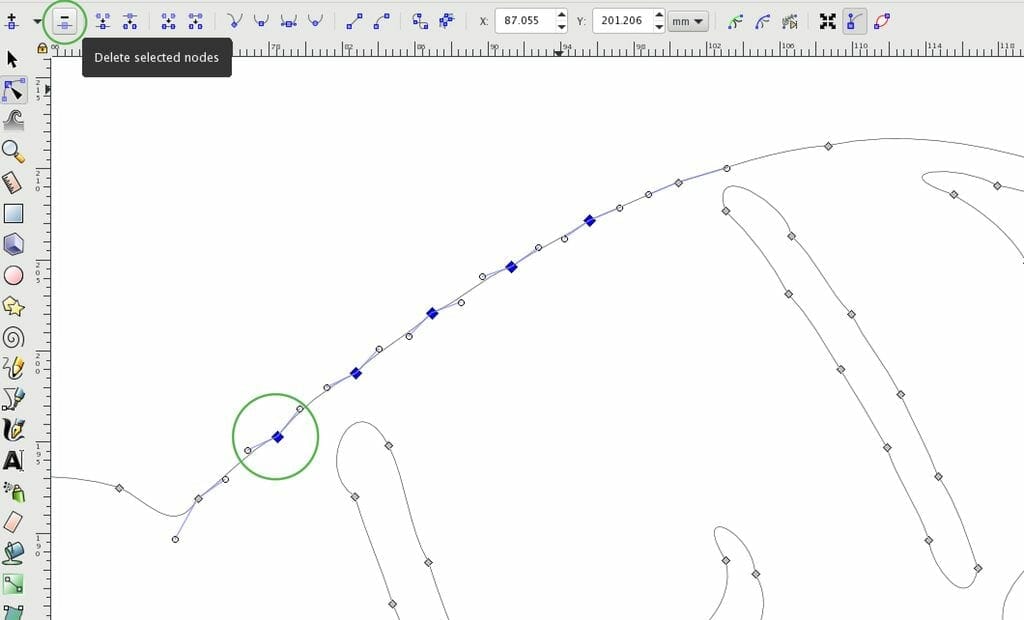The height and width of the screenshot is (620, 1024).
Task: Convert selected segments to lines
Action: [x=355, y=20]
